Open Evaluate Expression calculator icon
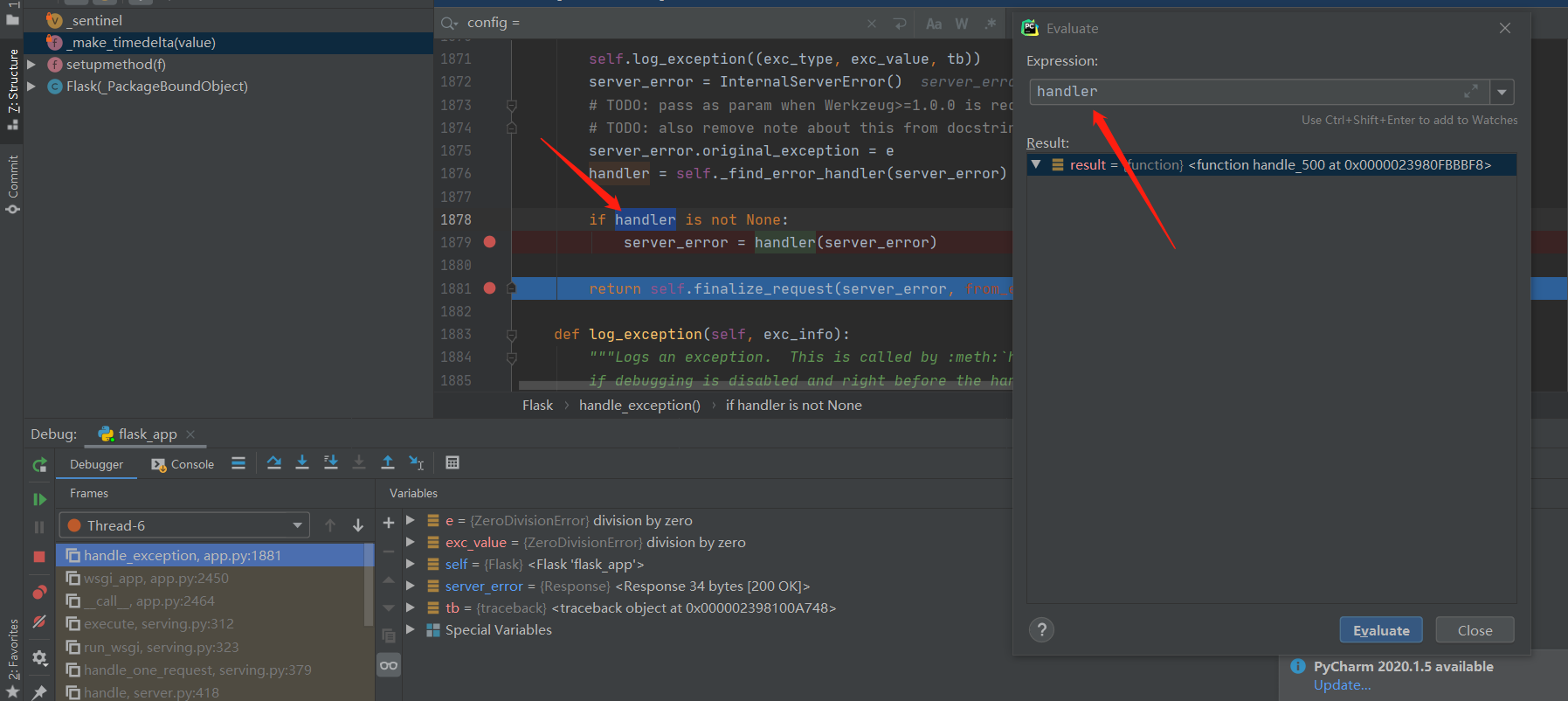Image resolution: width=1568 pixels, height=701 pixels. [x=452, y=463]
